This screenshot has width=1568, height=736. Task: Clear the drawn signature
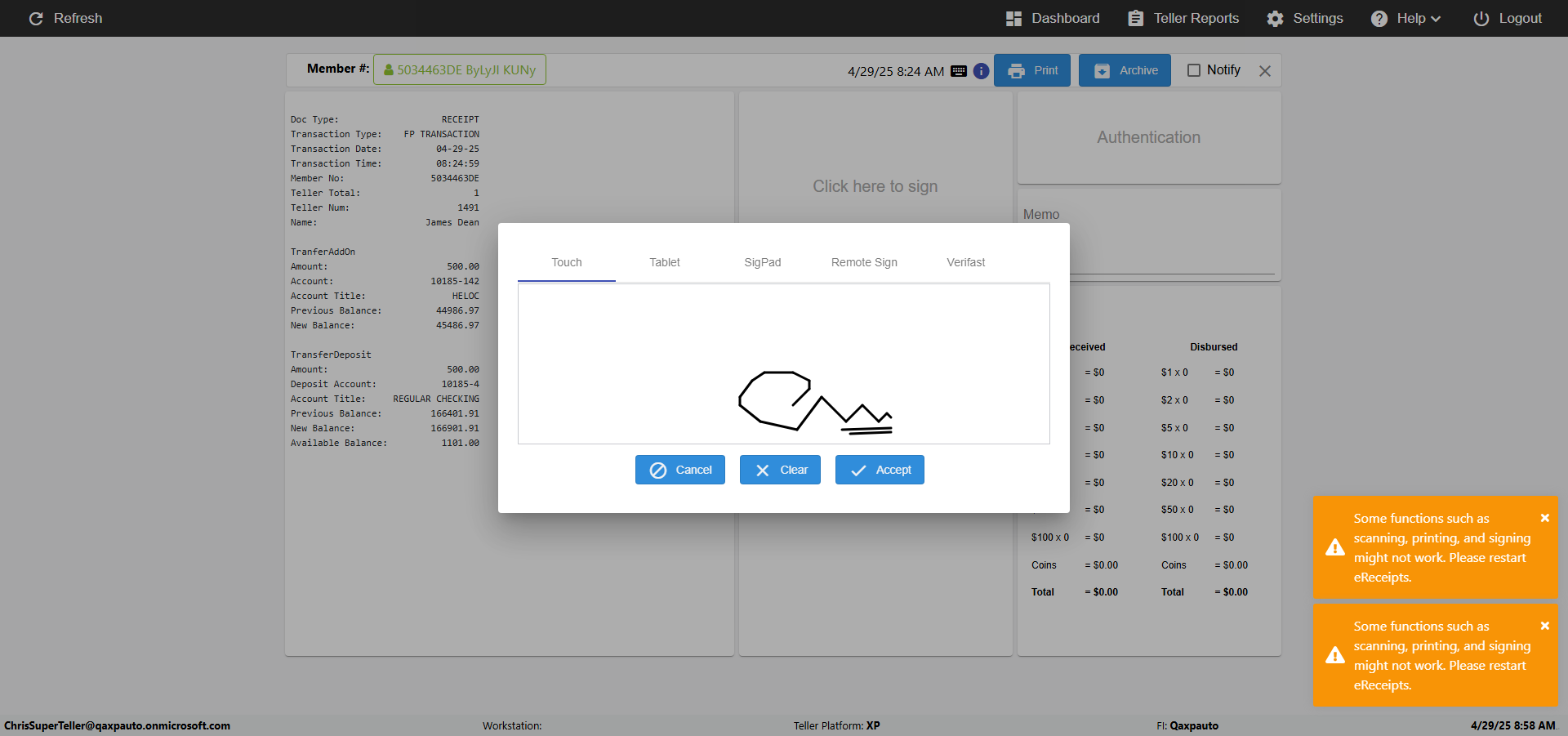pyautogui.click(x=780, y=470)
